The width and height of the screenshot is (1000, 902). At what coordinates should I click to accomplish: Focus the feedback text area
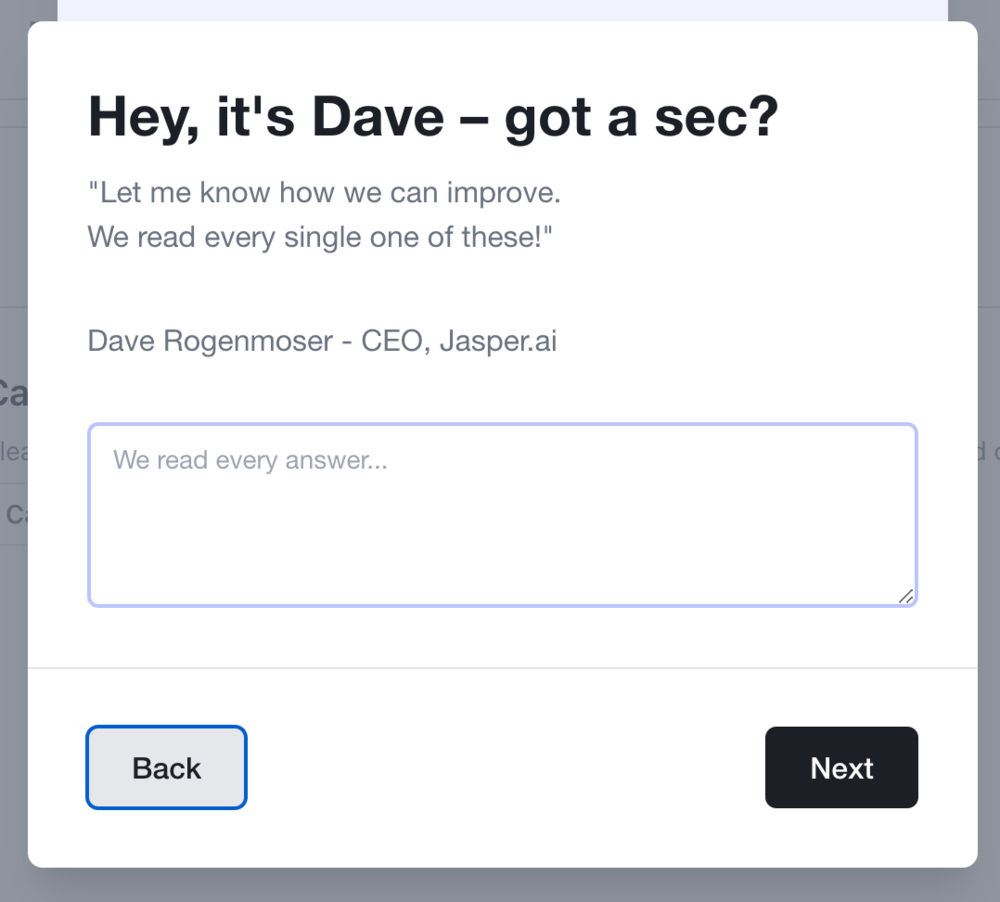tap(502, 530)
